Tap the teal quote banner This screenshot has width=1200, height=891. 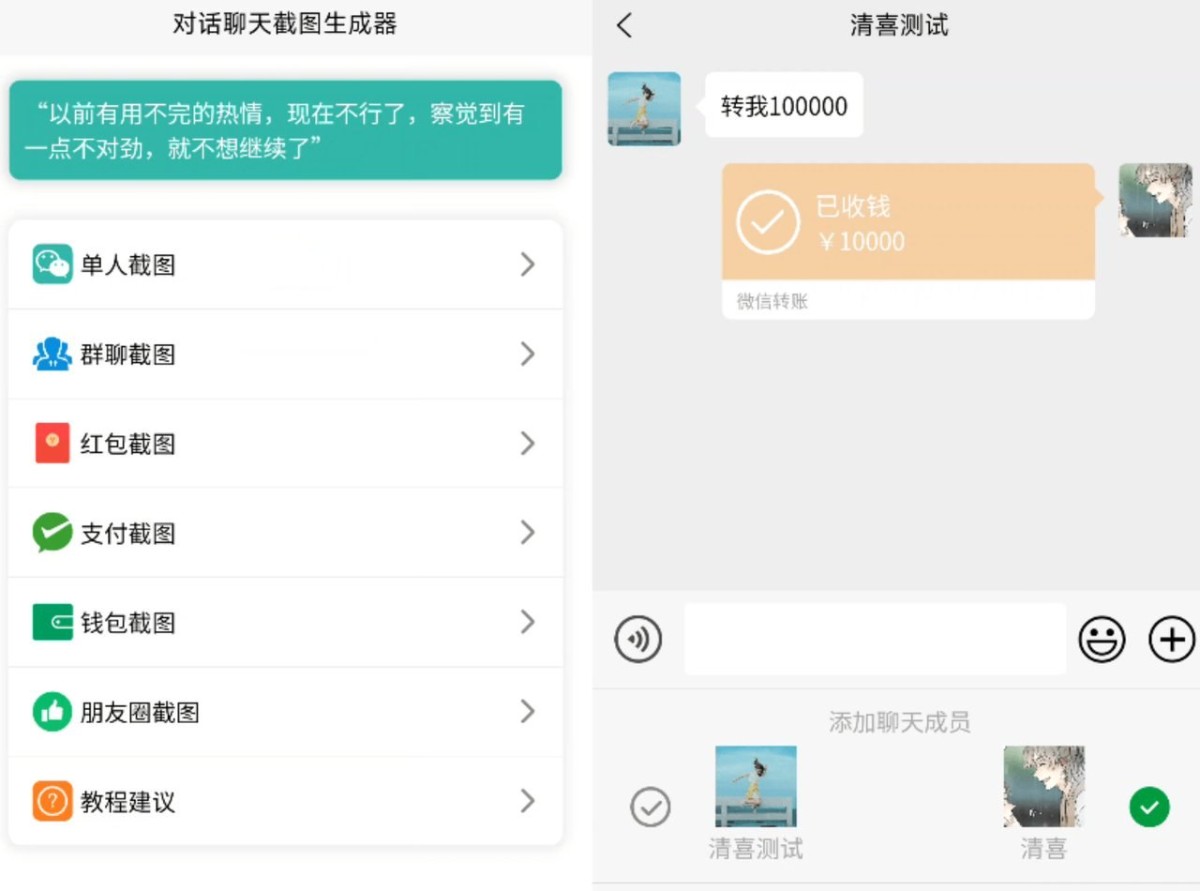point(285,130)
